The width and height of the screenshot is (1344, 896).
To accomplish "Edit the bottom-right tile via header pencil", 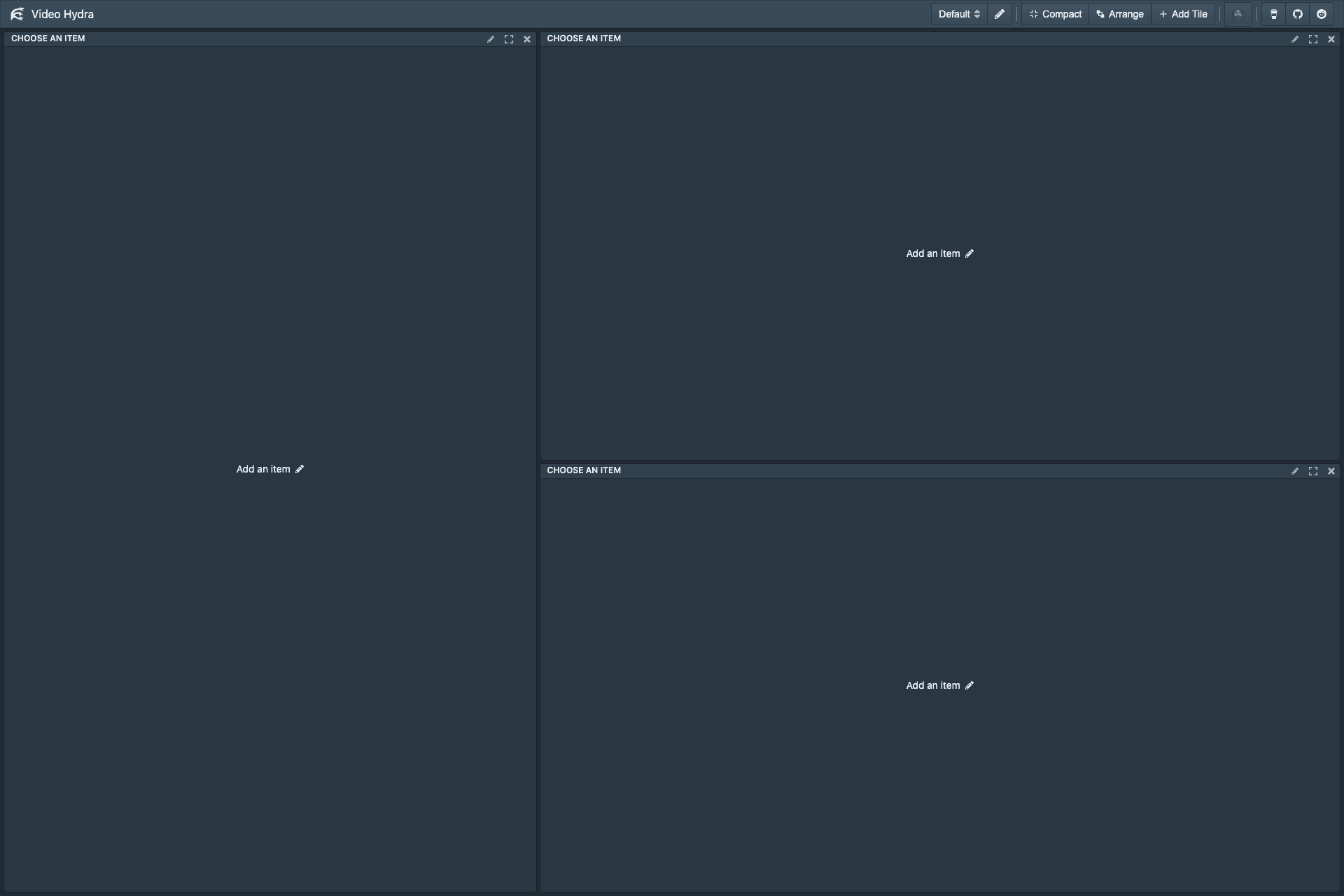I will coord(1295,471).
